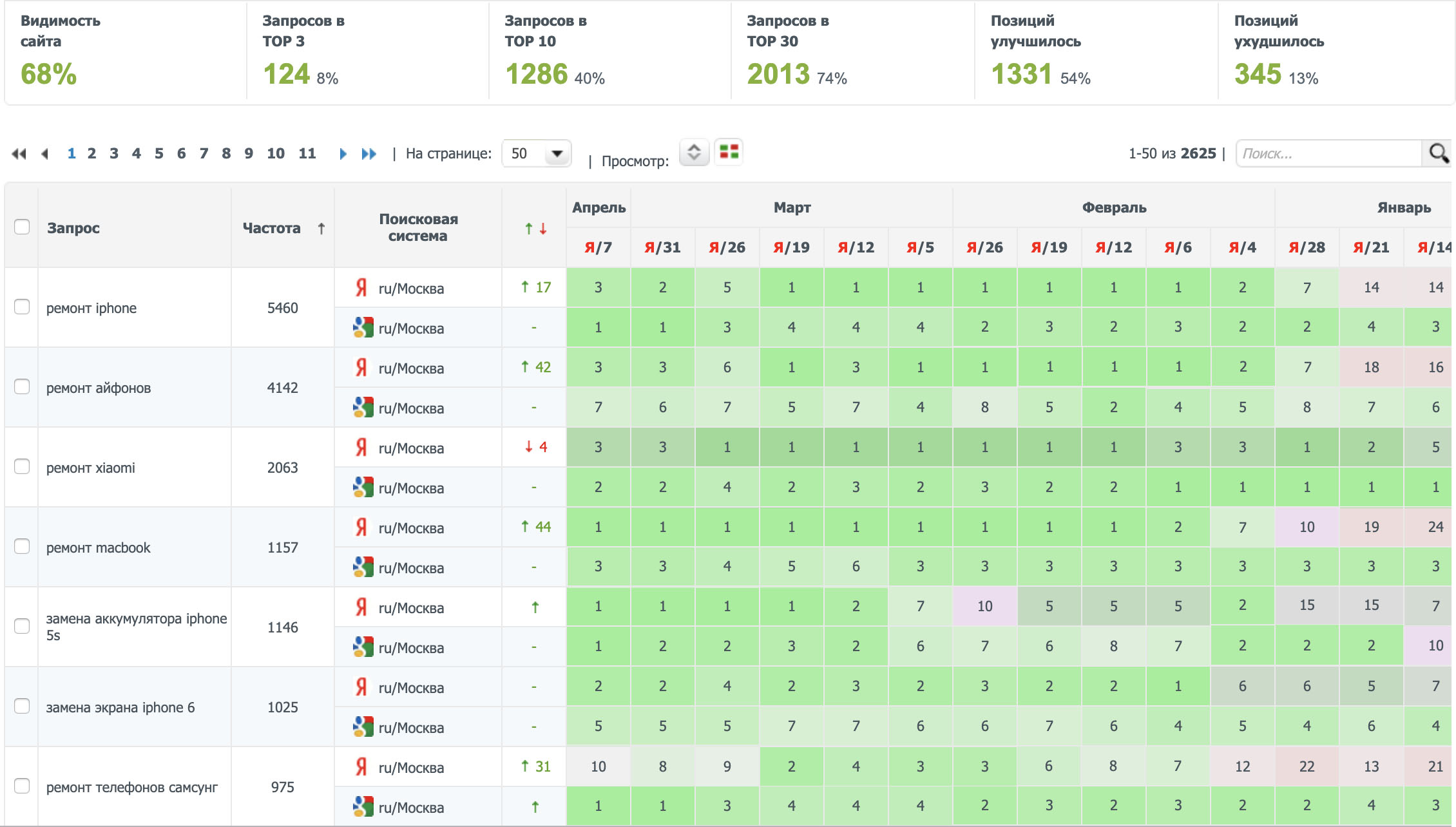
Task: Sort by Частота column arrow
Action: click(x=321, y=229)
